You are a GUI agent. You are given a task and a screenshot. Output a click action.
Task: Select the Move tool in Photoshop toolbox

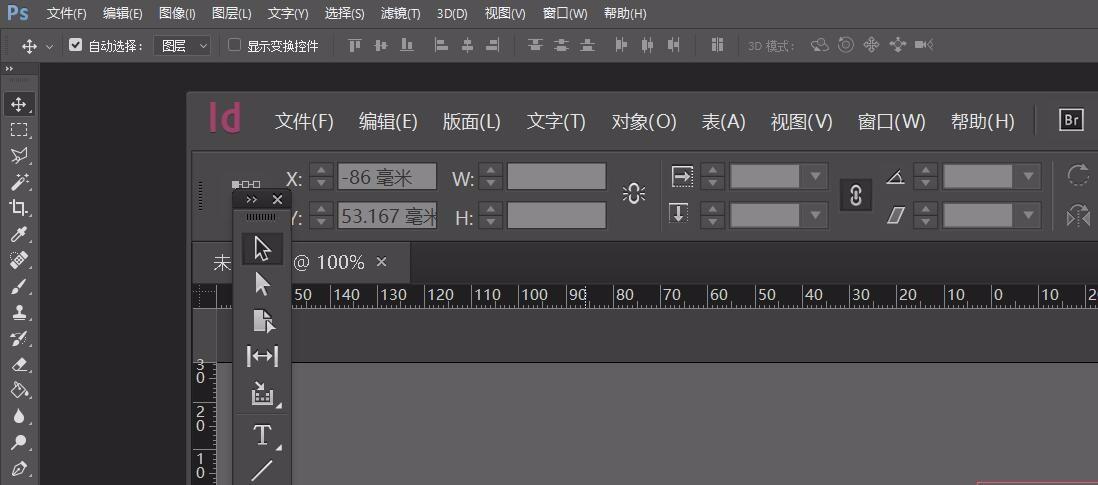19,105
